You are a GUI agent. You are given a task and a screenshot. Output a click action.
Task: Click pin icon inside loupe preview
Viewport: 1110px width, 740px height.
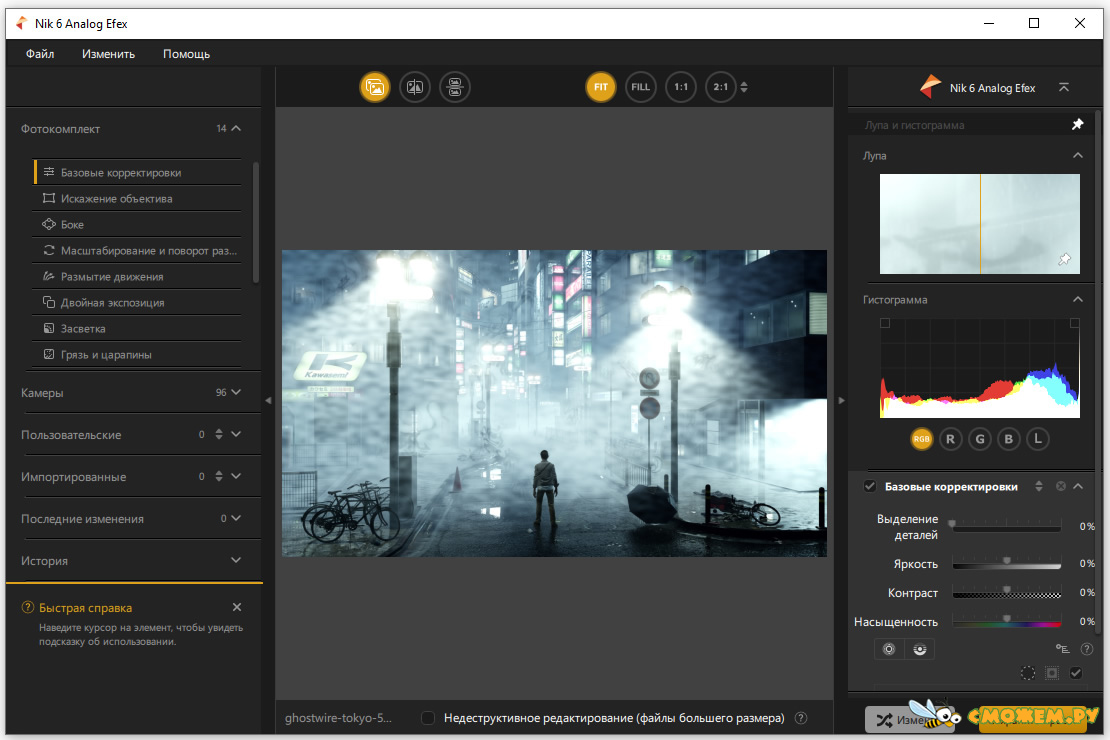[1065, 259]
